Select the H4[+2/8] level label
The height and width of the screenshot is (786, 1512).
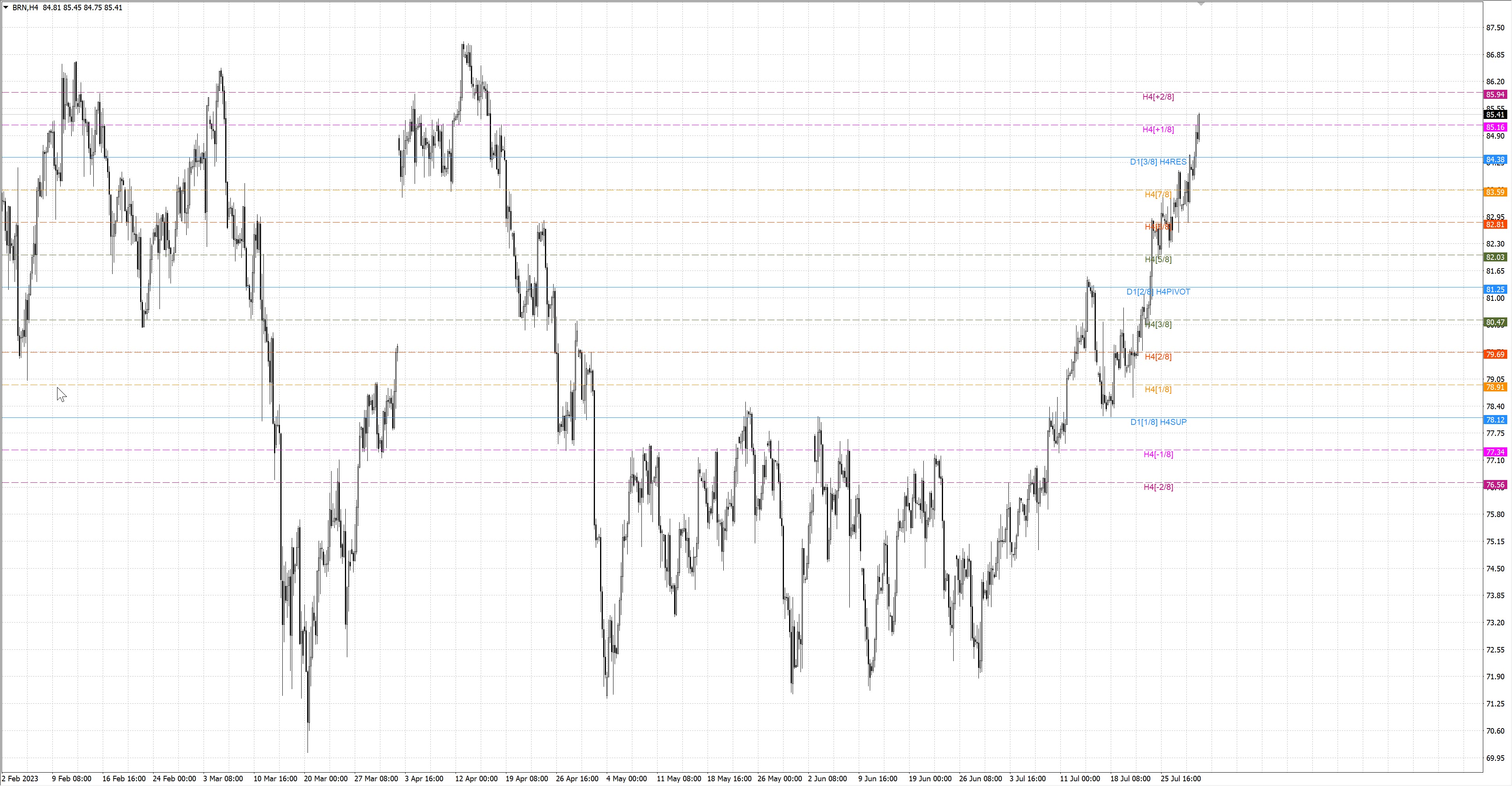click(1158, 97)
